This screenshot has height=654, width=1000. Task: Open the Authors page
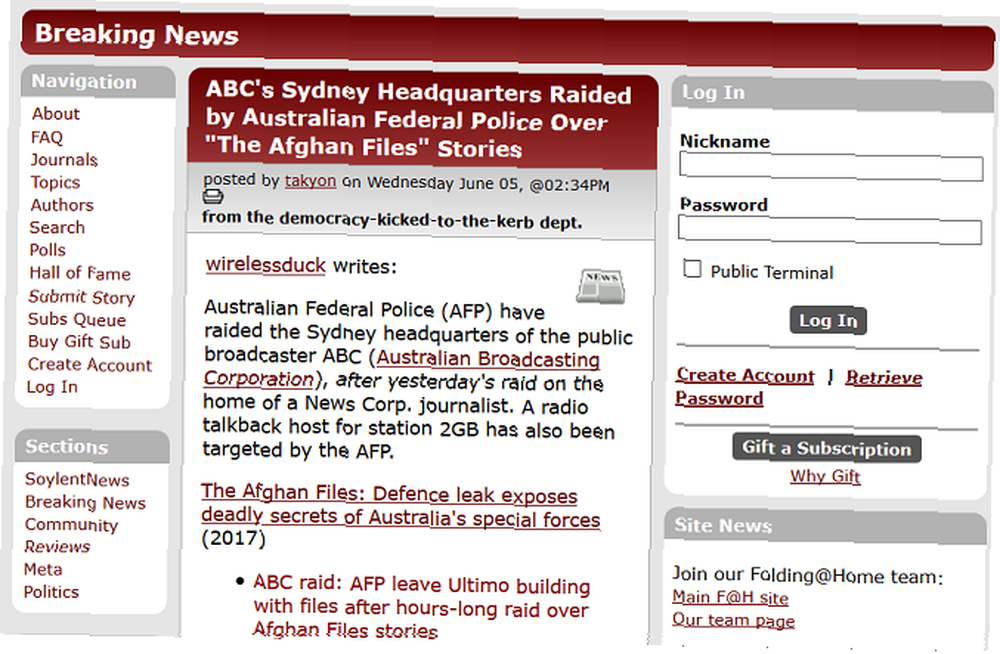(x=61, y=205)
